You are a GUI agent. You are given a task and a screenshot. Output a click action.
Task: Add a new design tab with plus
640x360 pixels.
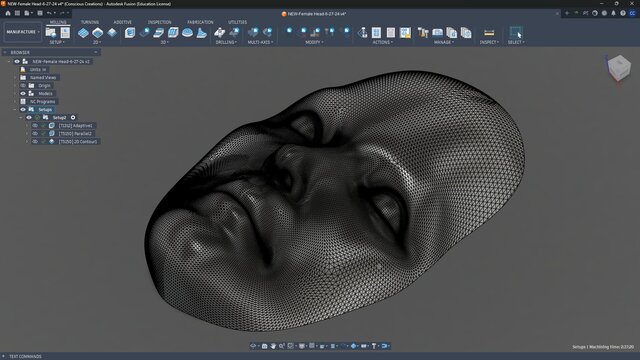567,13
